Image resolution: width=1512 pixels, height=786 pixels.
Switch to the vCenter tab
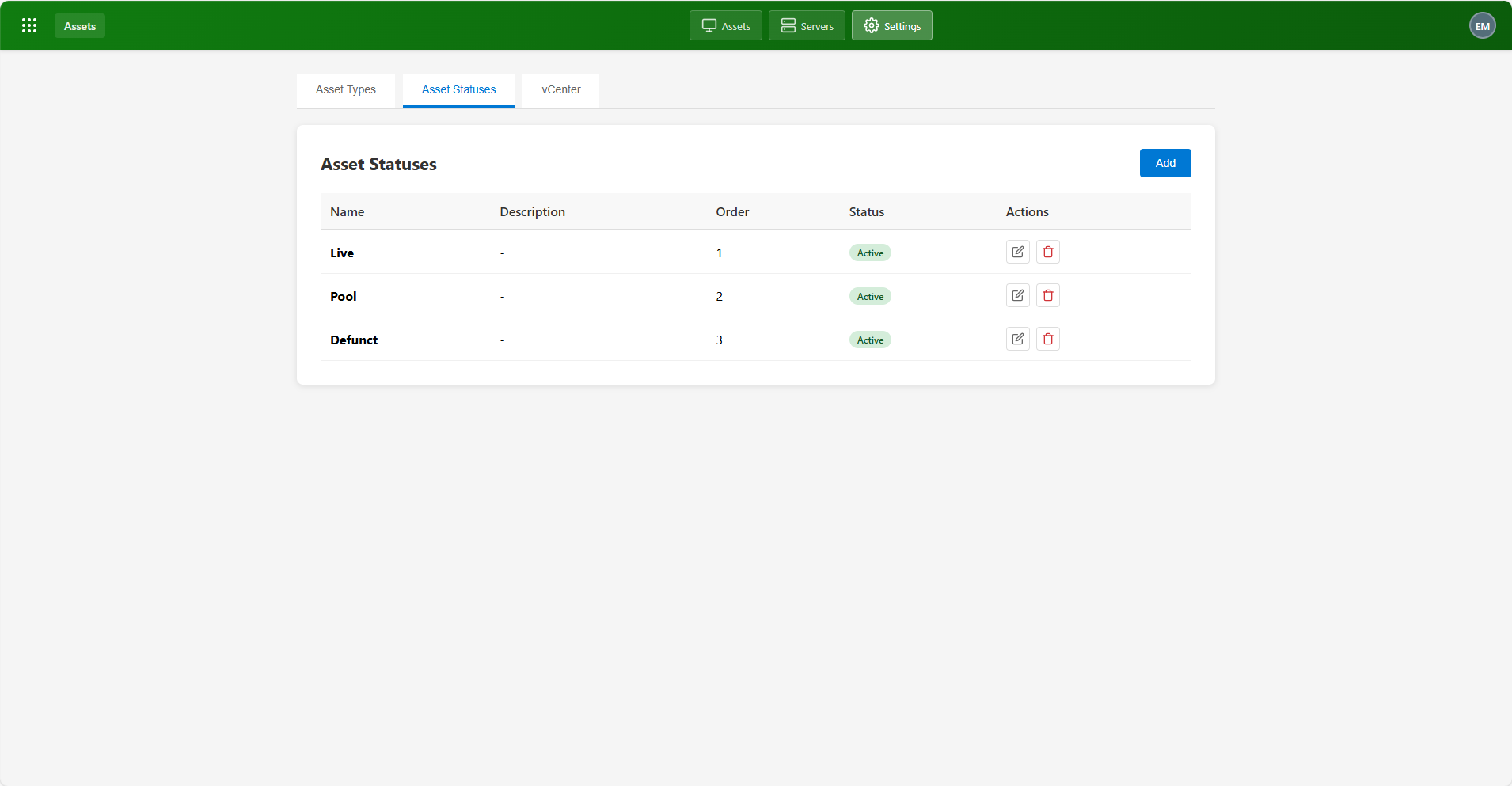561,90
